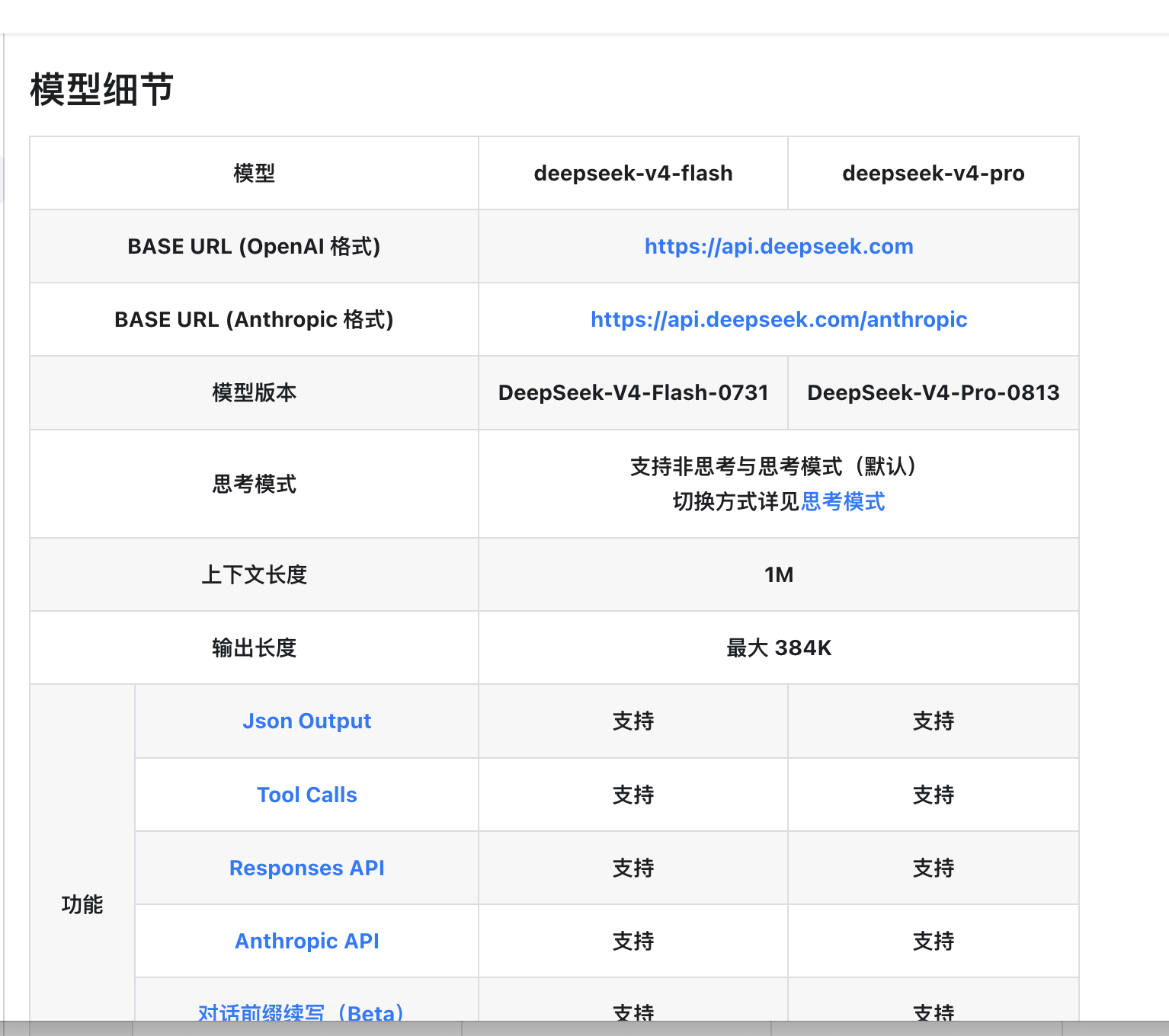Click the 输出长度 row label
The image size is (1169, 1036).
click(254, 647)
